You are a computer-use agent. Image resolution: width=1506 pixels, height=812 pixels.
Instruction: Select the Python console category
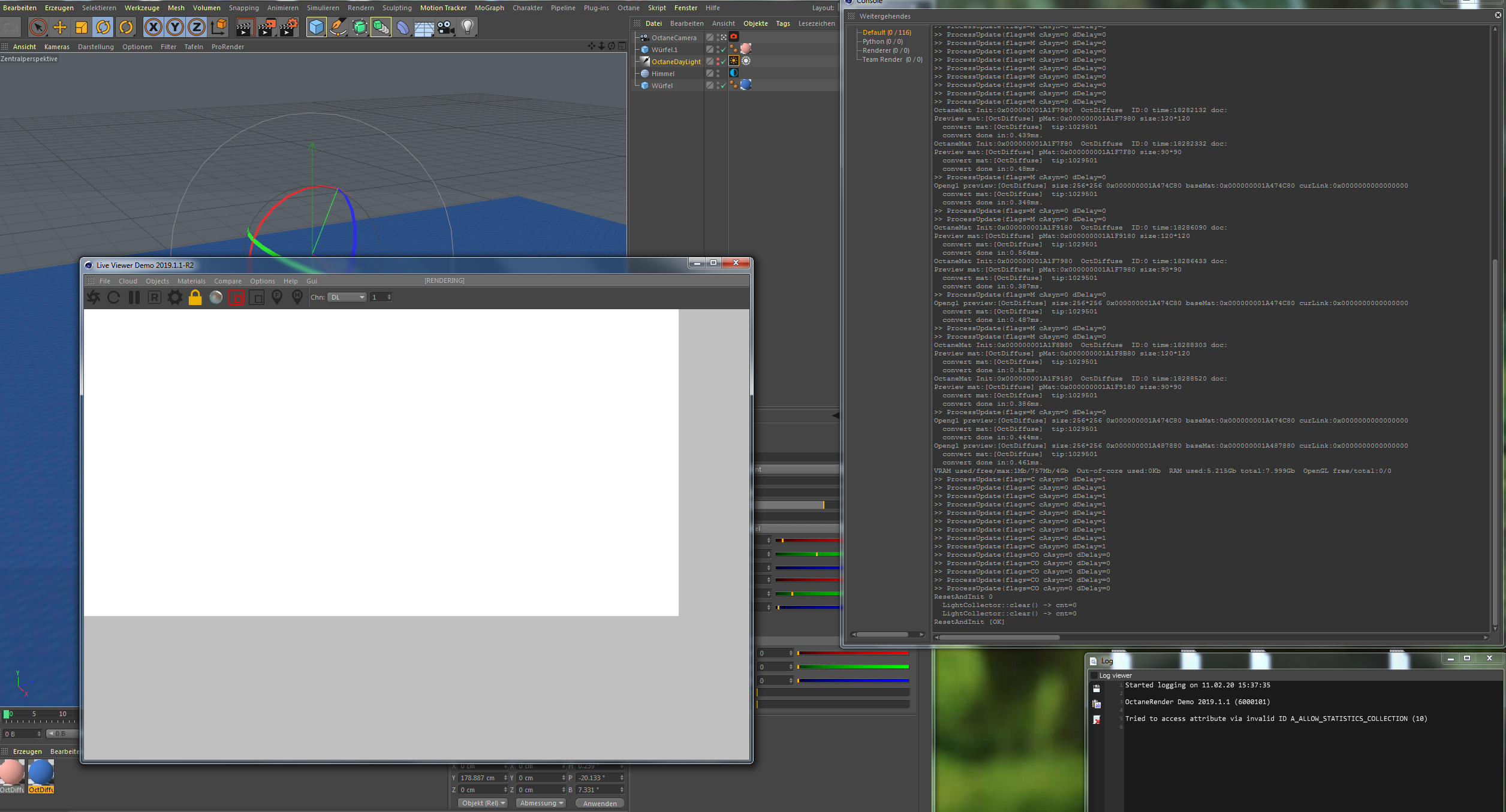882,41
